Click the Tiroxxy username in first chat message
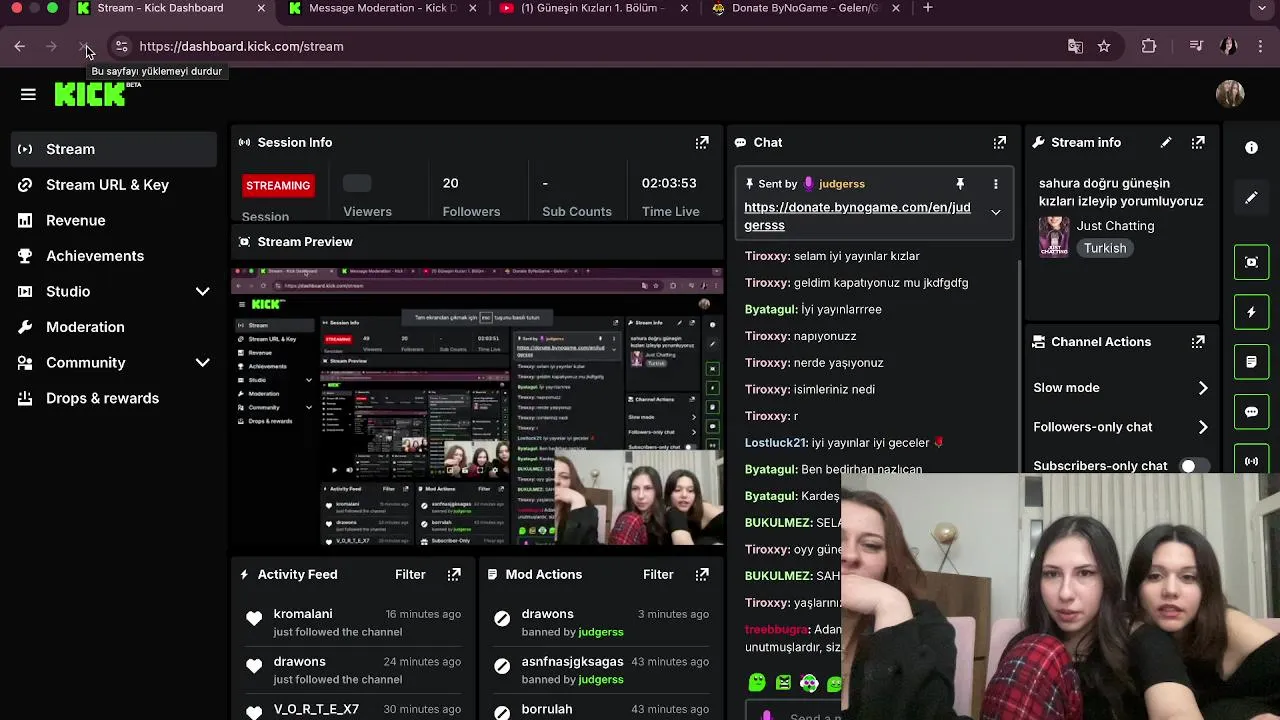1280x720 pixels. (x=768, y=256)
